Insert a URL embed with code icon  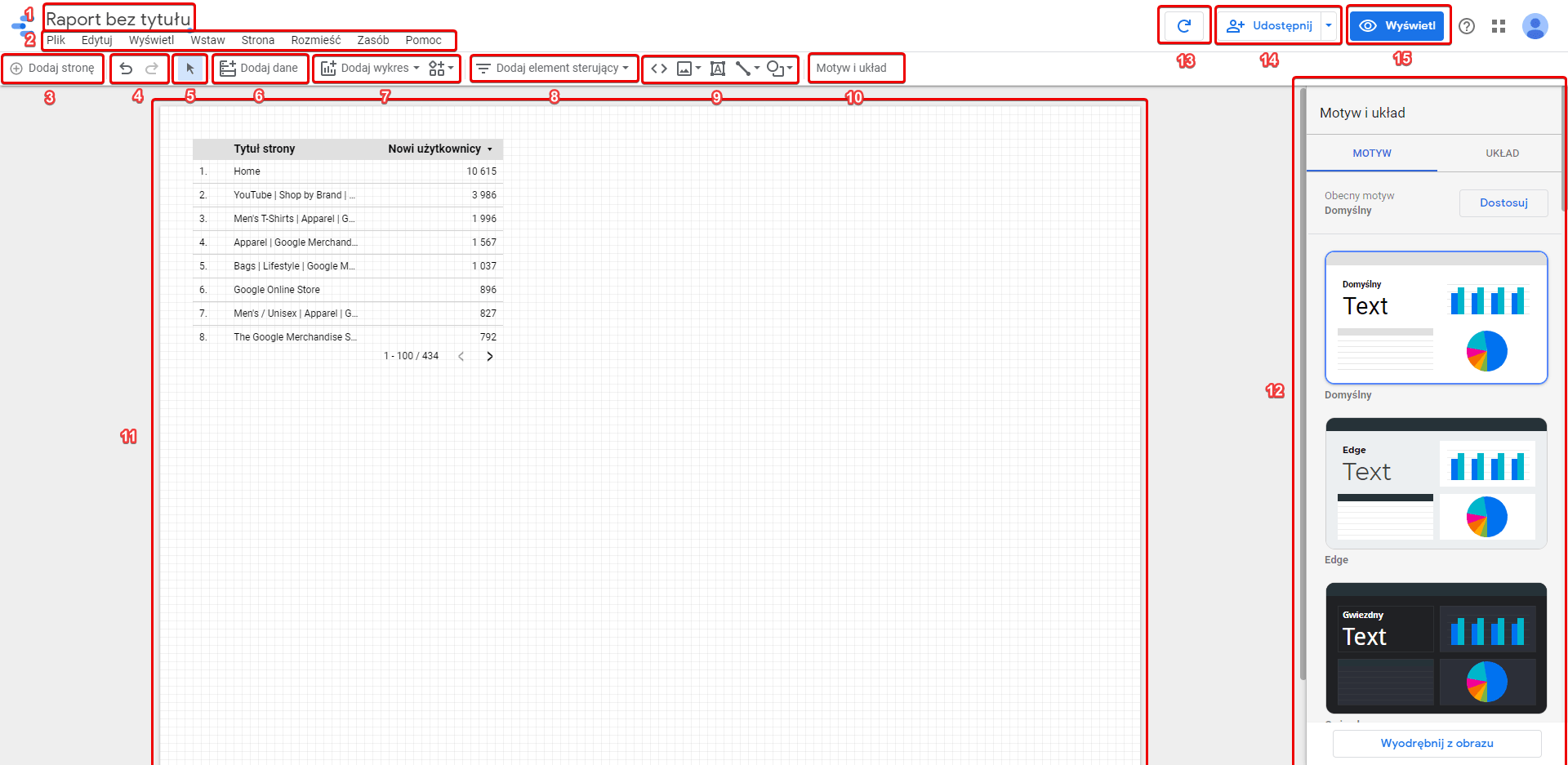click(x=659, y=69)
